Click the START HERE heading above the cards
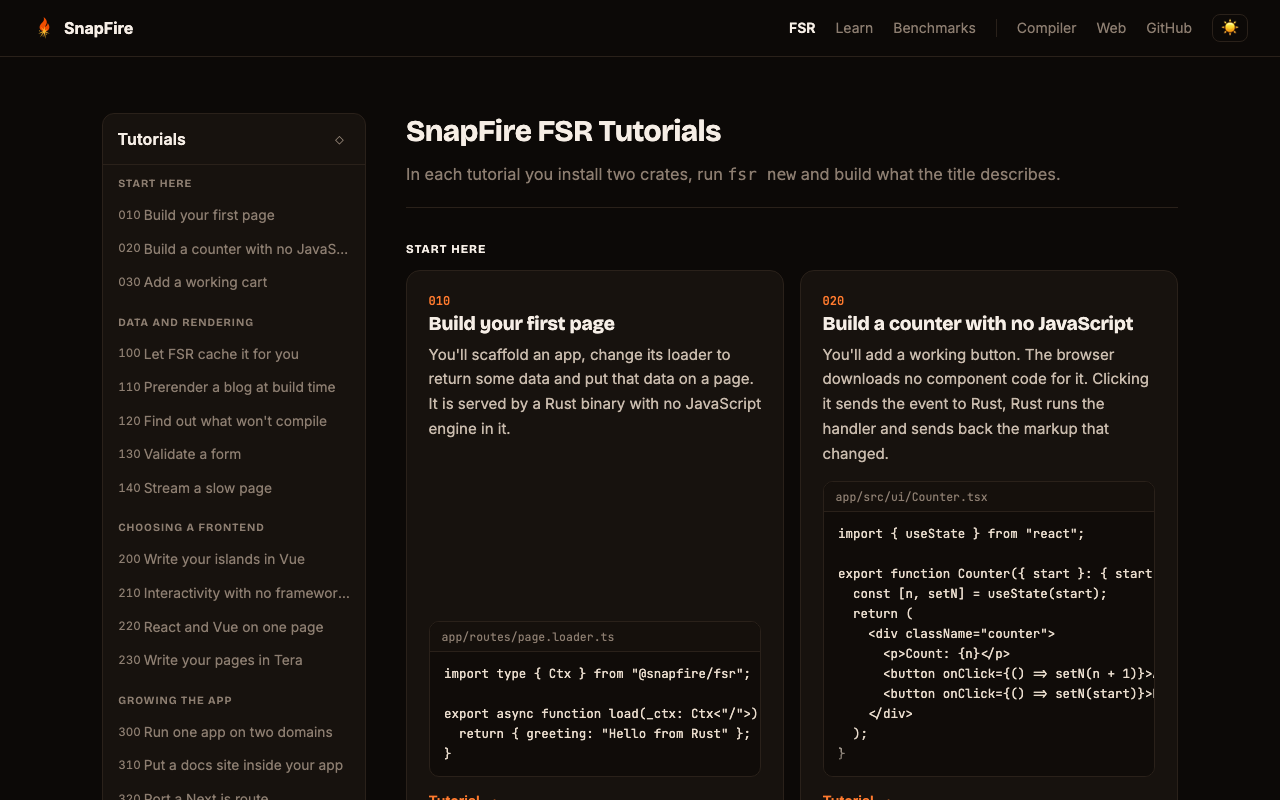Viewport: 1280px width, 800px height. 446,249
